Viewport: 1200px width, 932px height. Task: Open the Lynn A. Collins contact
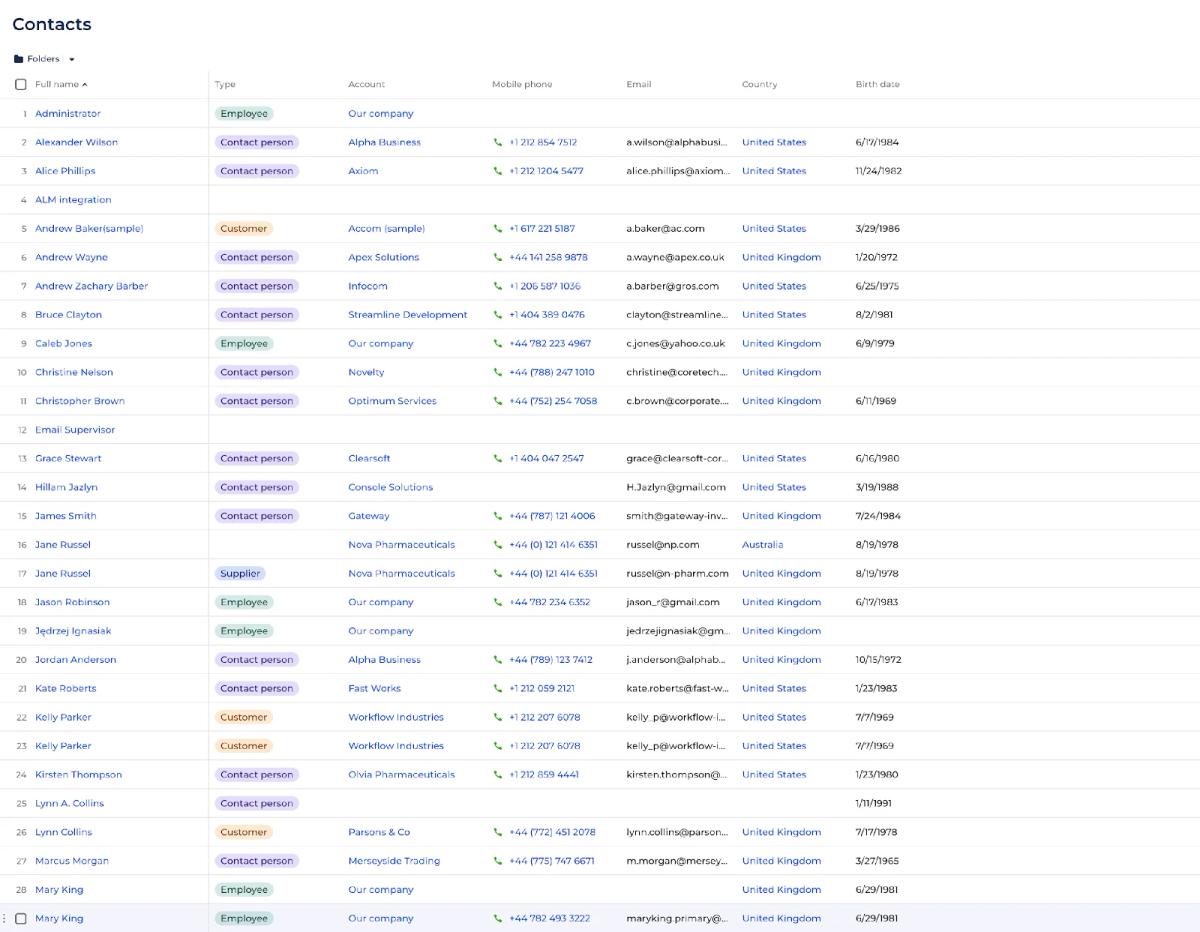click(69, 803)
